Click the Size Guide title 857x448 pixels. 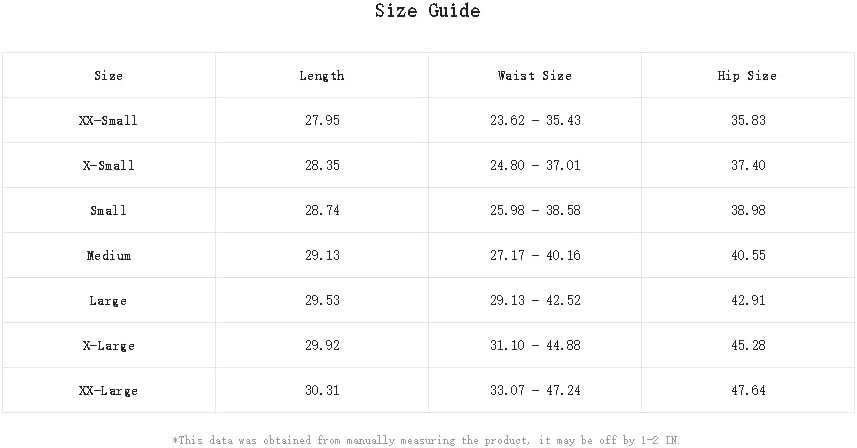[x=427, y=10]
